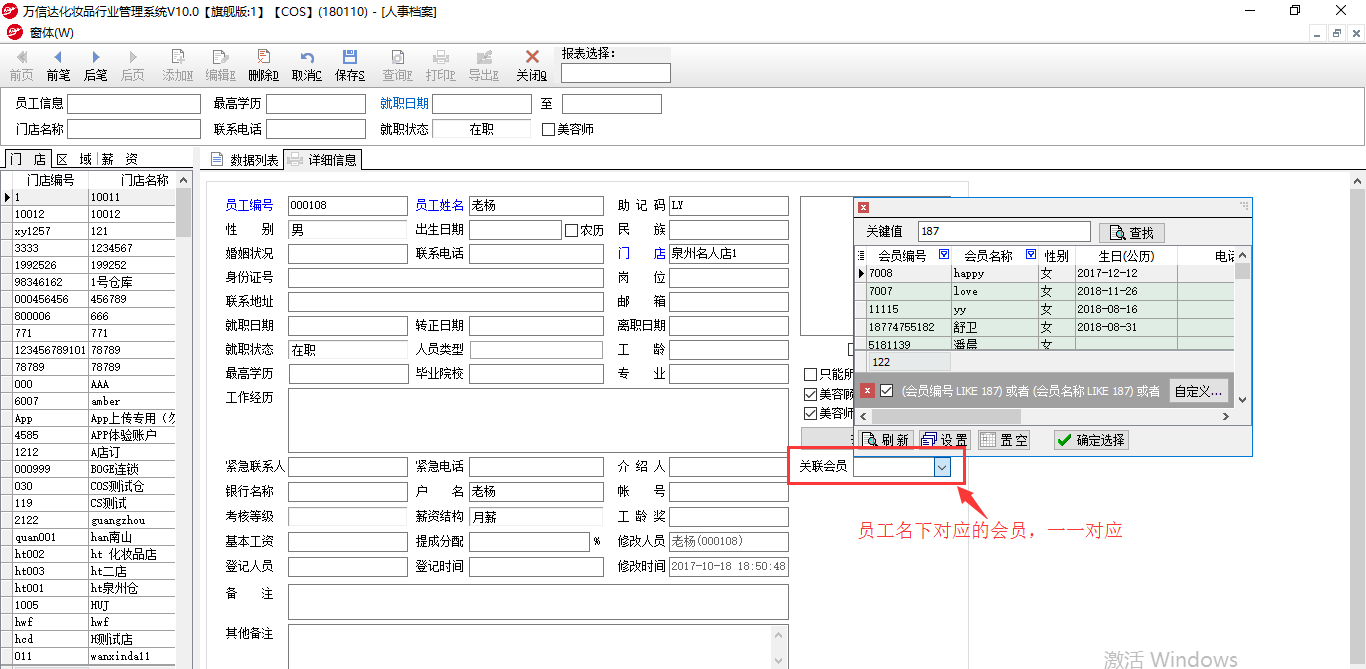Click the 查找 search button
This screenshot has height=669, width=1366.
coord(1132,232)
